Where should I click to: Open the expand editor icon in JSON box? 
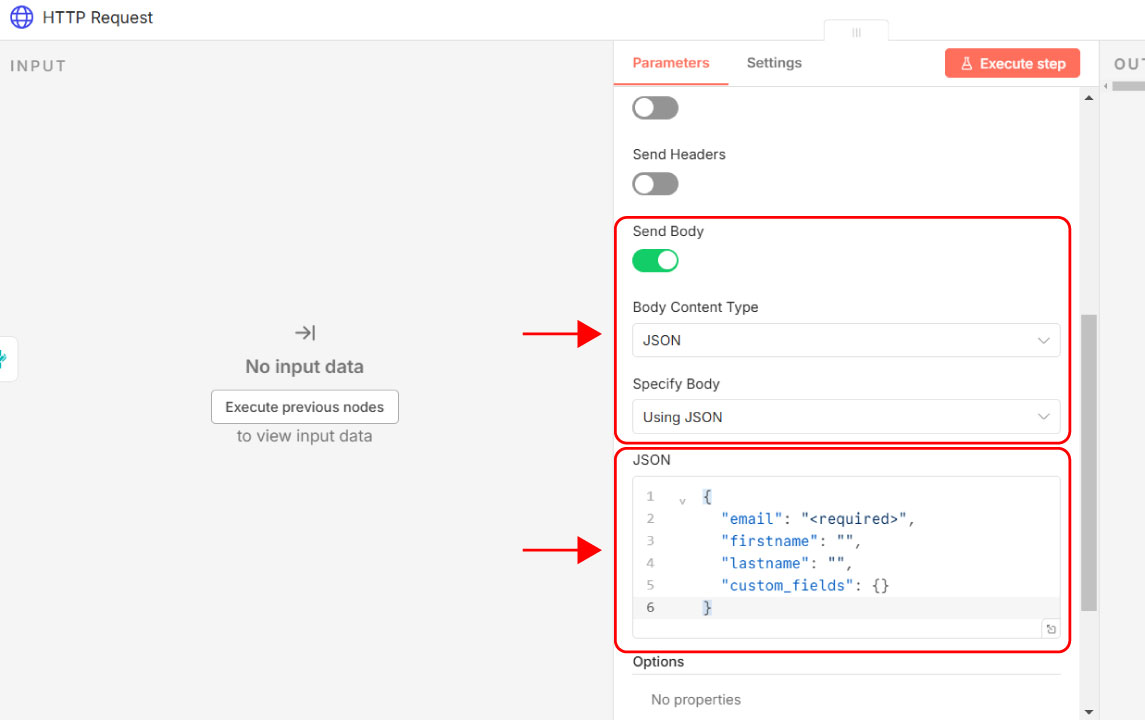click(x=1050, y=629)
